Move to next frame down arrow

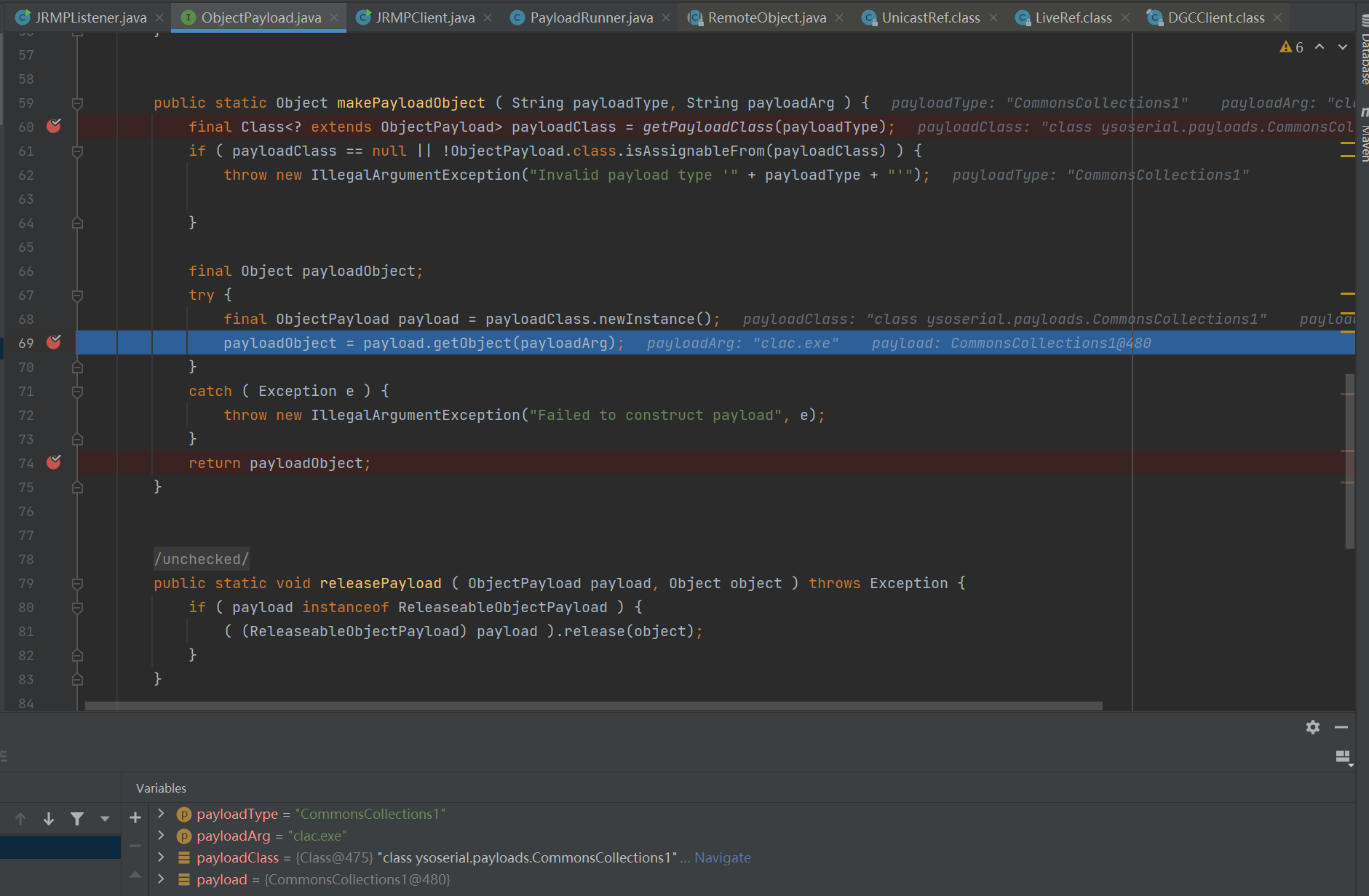(49, 819)
